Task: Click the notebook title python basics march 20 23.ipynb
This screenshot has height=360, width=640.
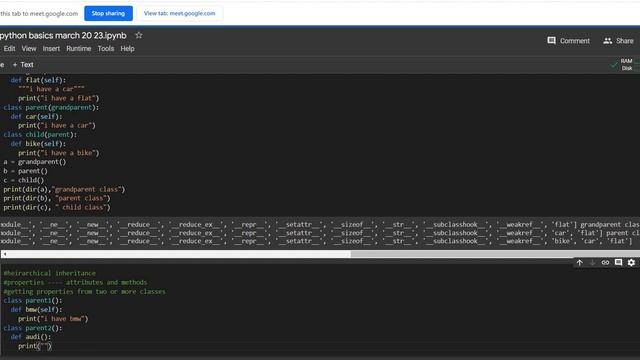Action: click(63, 36)
